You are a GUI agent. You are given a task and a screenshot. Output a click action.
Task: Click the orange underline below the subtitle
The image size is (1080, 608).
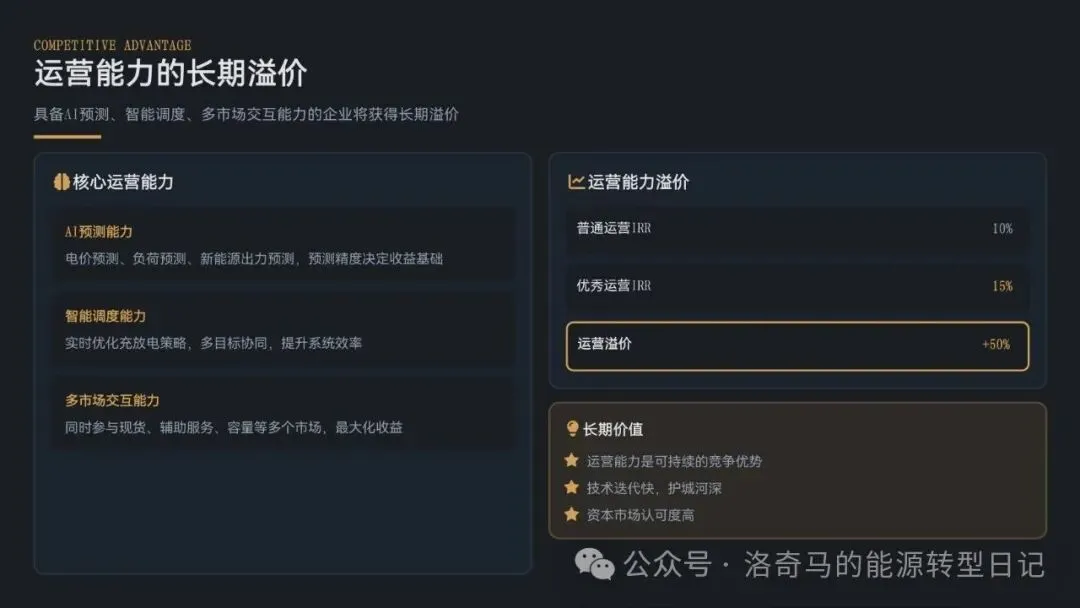[67, 136]
